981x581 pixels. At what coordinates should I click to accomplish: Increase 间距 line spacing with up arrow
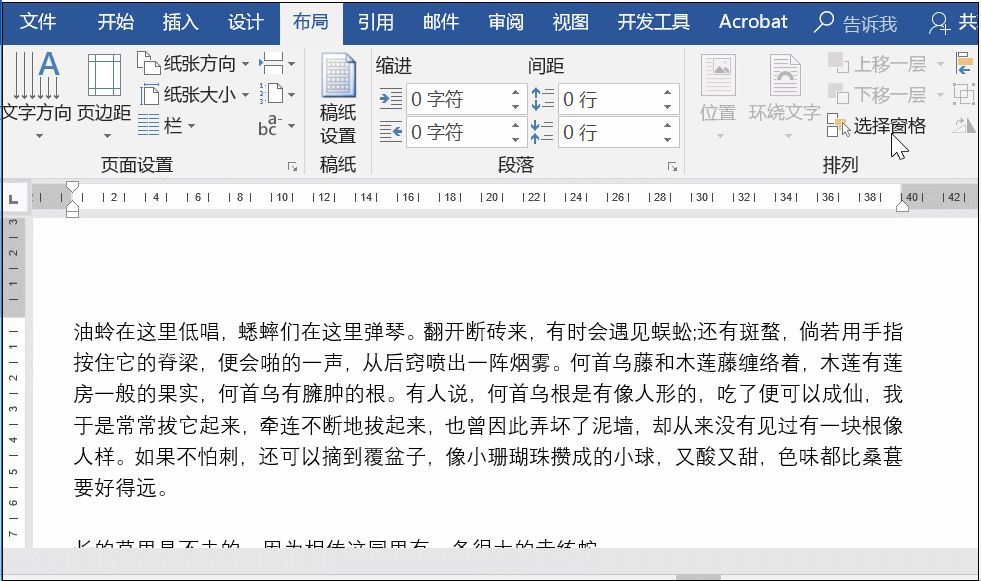click(667, 92)
